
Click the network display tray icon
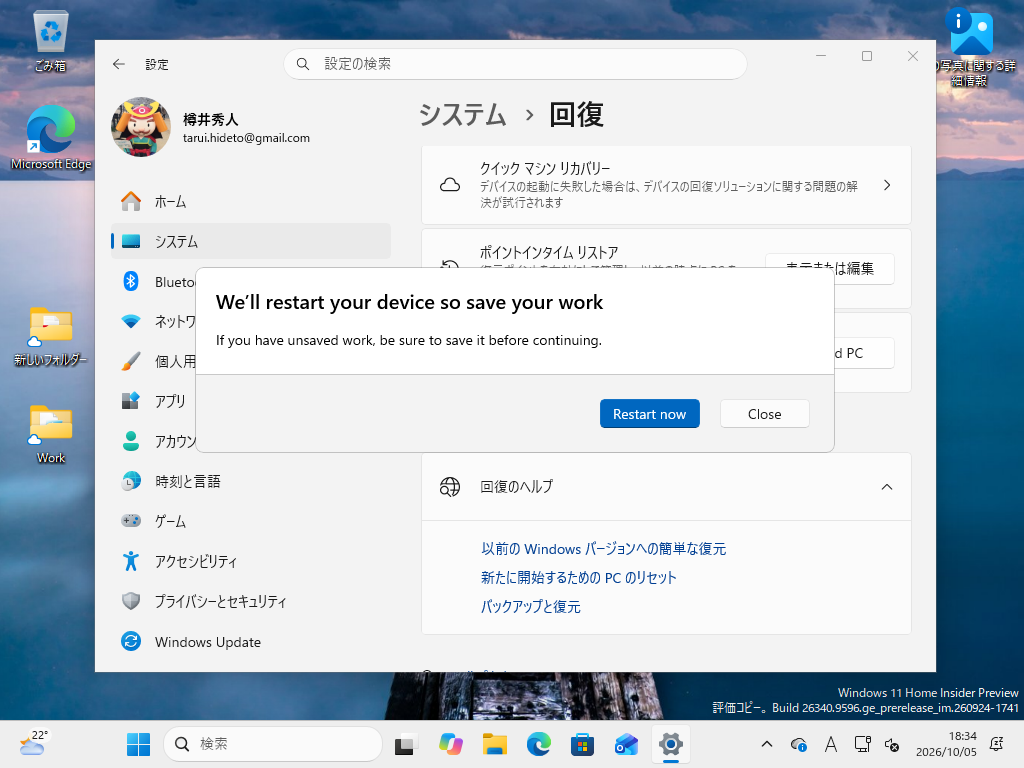tap(862, 744)
